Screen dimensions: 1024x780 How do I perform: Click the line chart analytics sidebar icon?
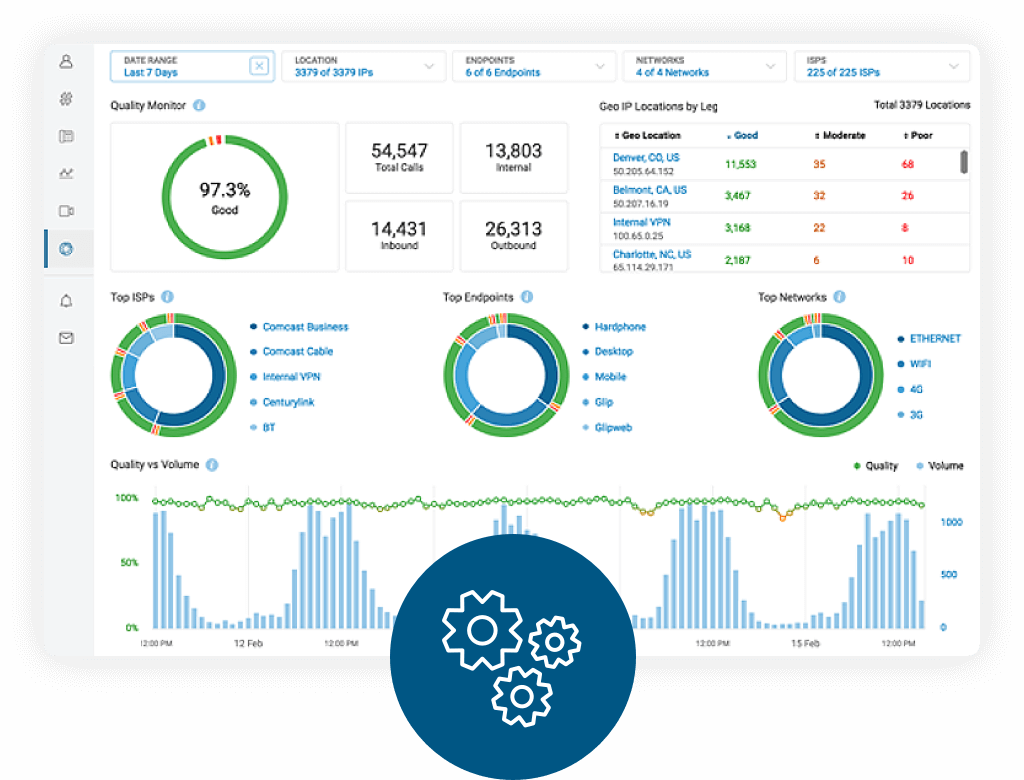click(66, 173)
